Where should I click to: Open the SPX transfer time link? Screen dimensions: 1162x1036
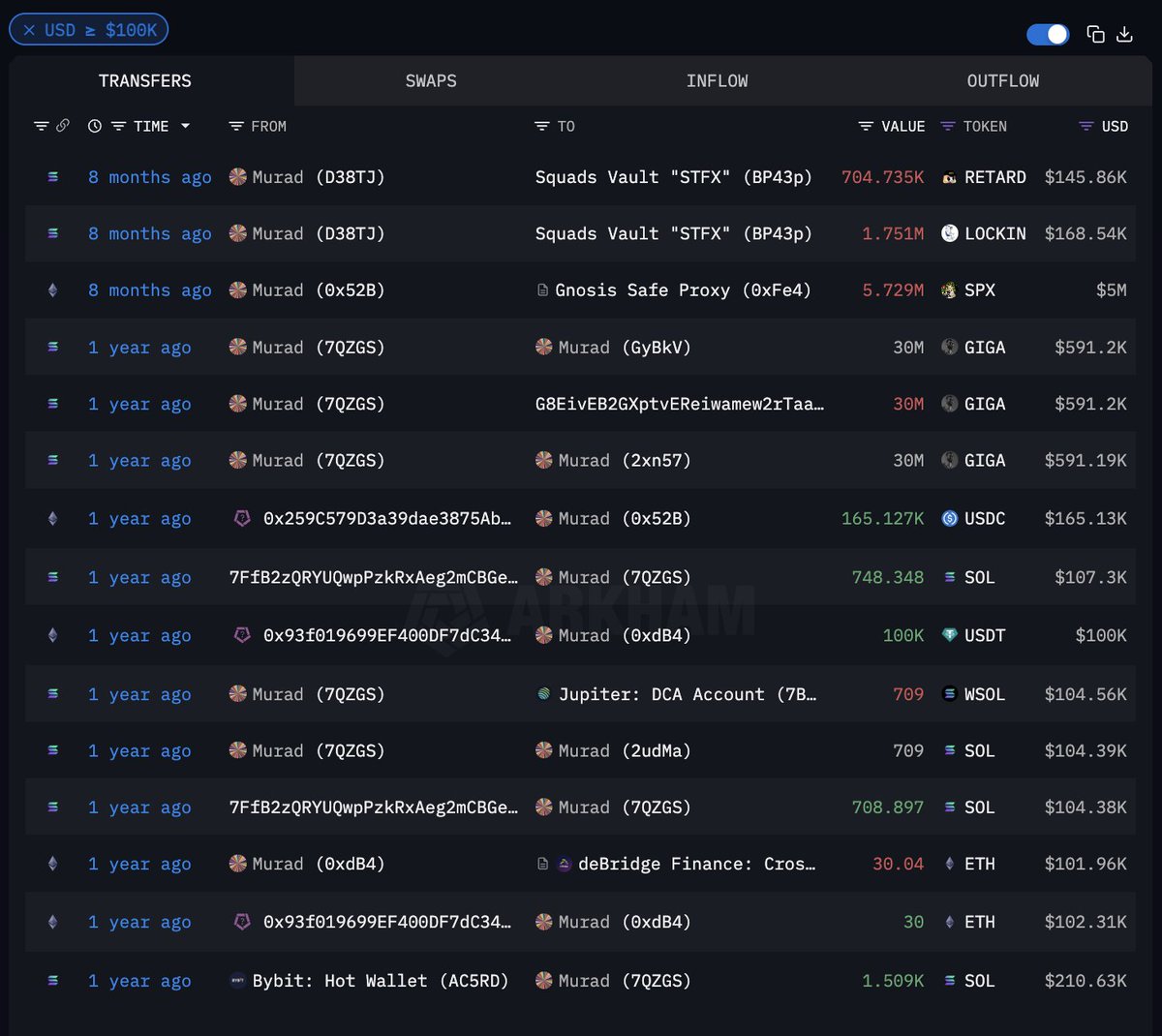(150, 290)
